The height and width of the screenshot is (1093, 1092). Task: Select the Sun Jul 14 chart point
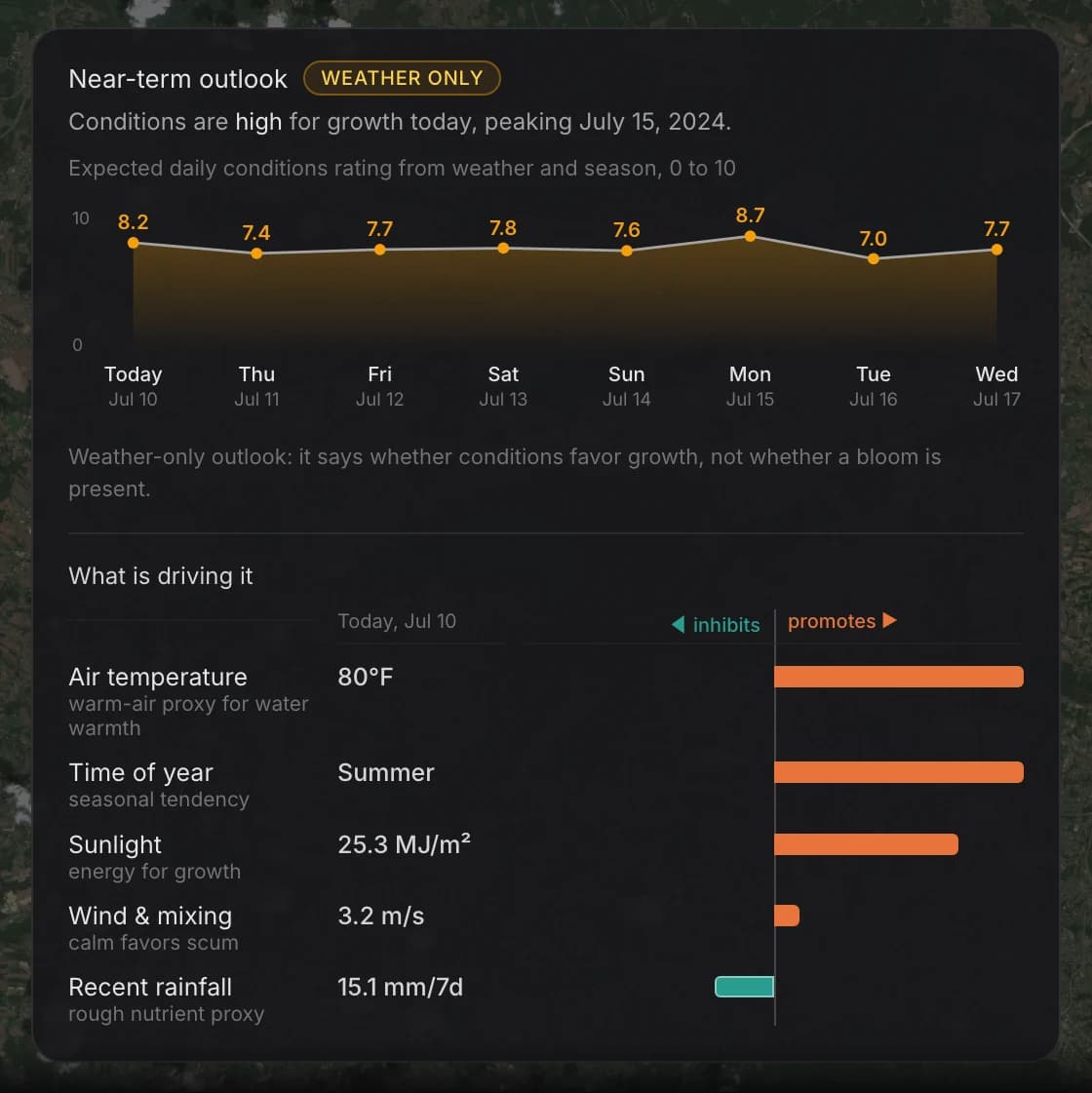click(x=627, y=251)
